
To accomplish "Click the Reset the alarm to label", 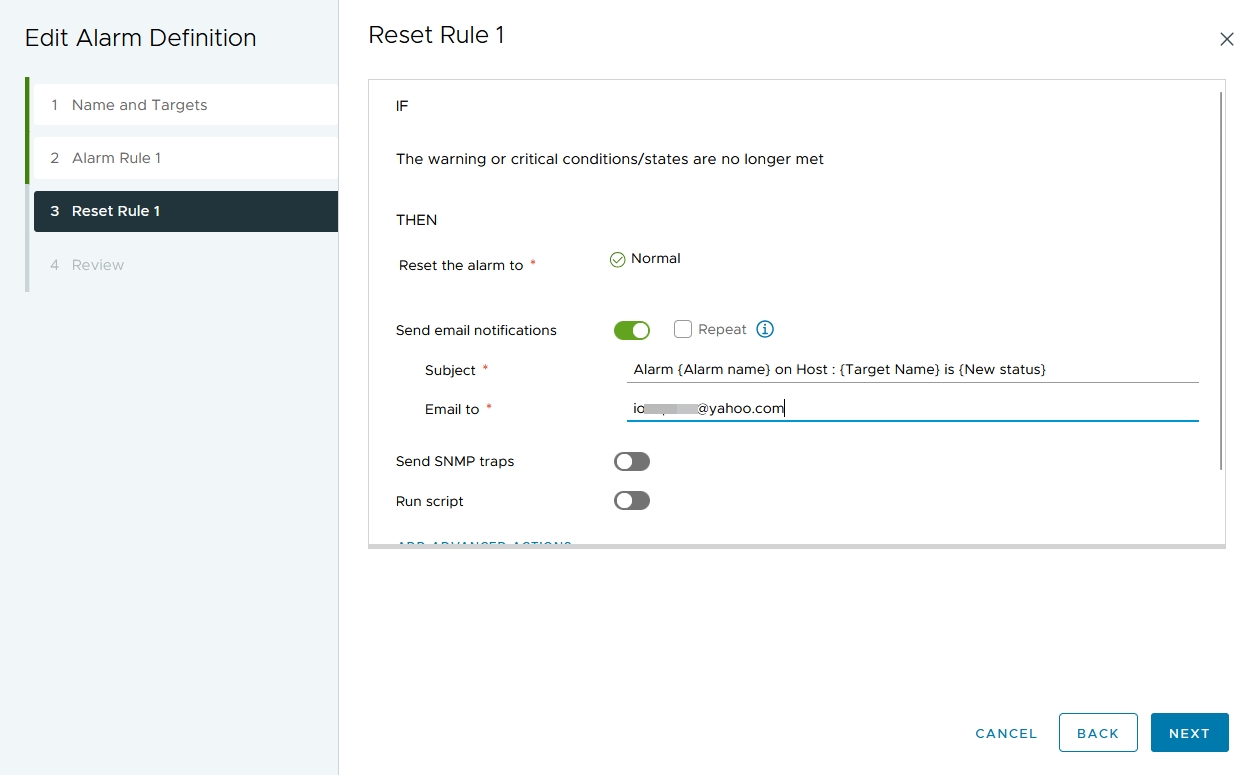I will click(x=460, y=265).
